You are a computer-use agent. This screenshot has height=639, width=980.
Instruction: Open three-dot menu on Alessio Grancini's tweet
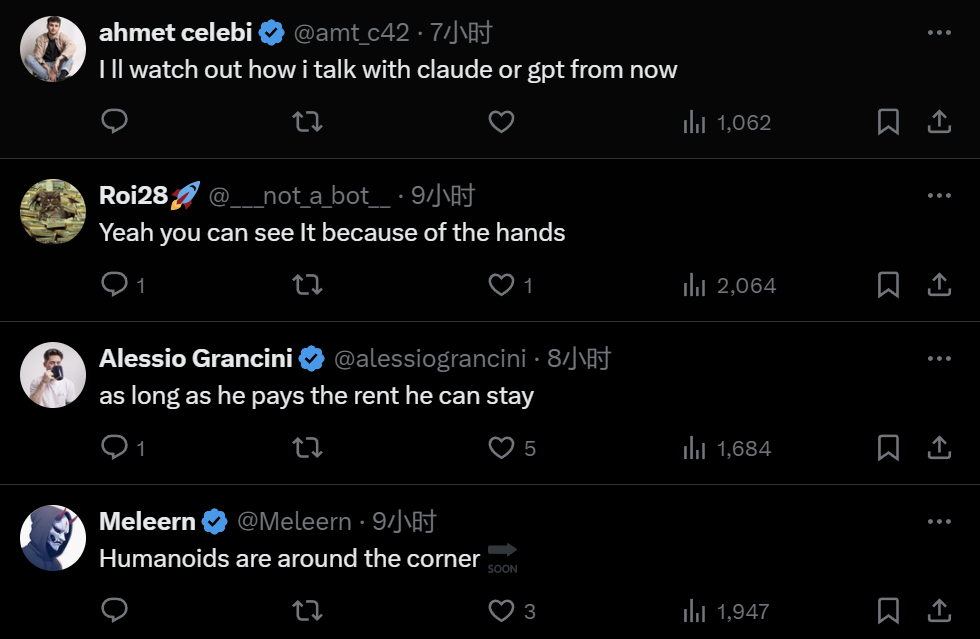pos(938,359)
